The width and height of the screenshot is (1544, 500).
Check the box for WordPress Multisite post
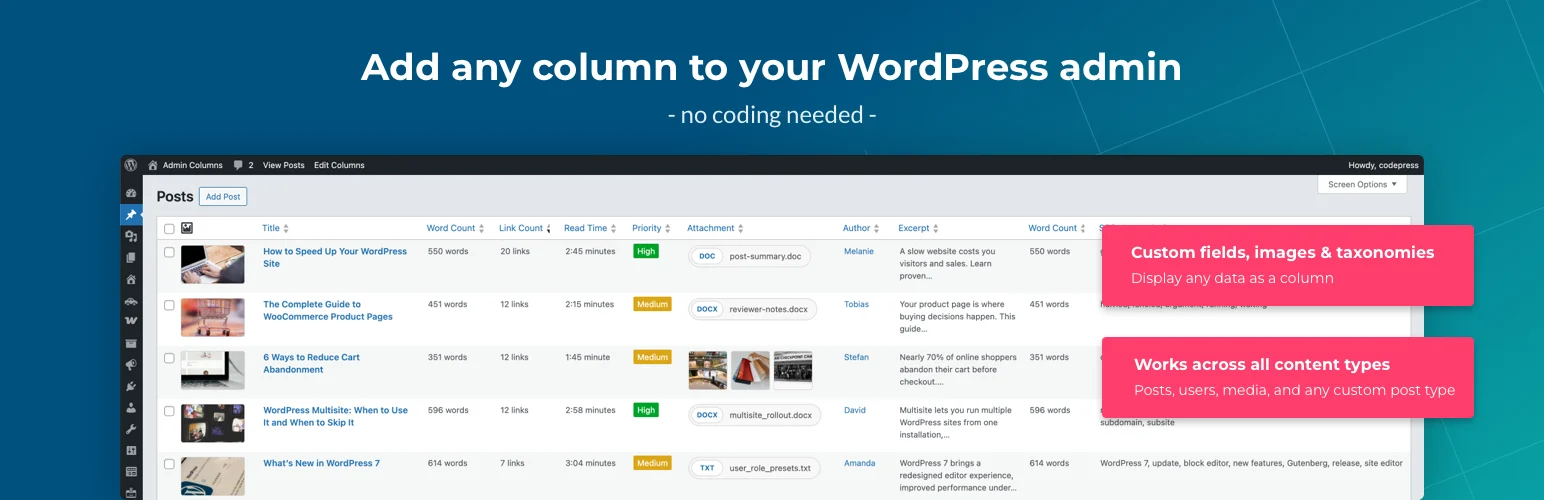tap(169, 411)
